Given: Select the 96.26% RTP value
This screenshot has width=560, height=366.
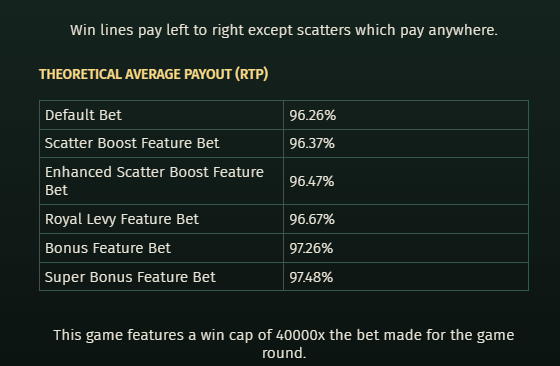Looking at the screenshot, I should [312, 115].
